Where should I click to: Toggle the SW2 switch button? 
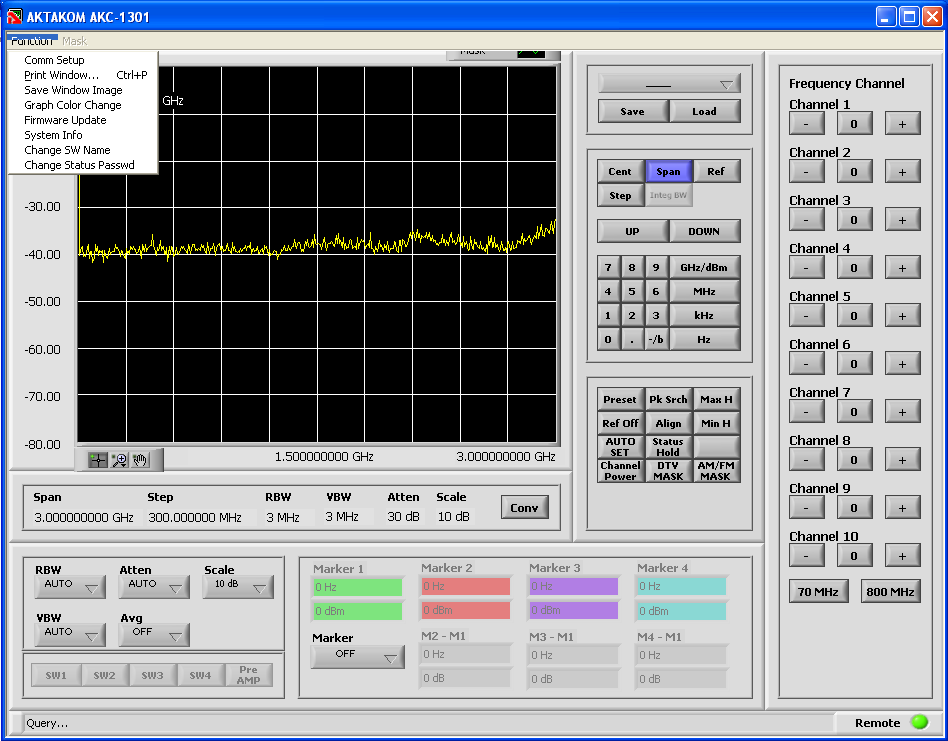coord(105,675)
